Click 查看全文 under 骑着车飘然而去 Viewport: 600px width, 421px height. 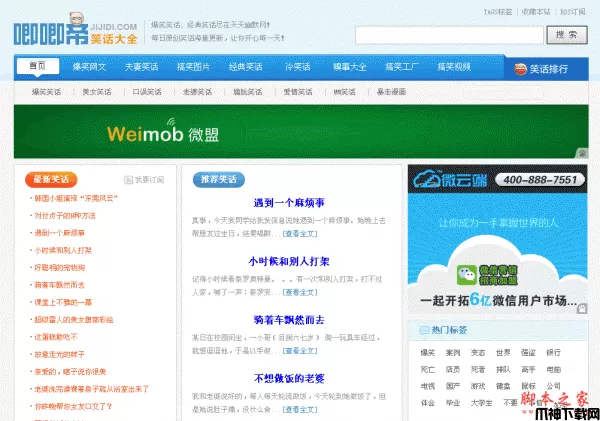click(300, 351)
